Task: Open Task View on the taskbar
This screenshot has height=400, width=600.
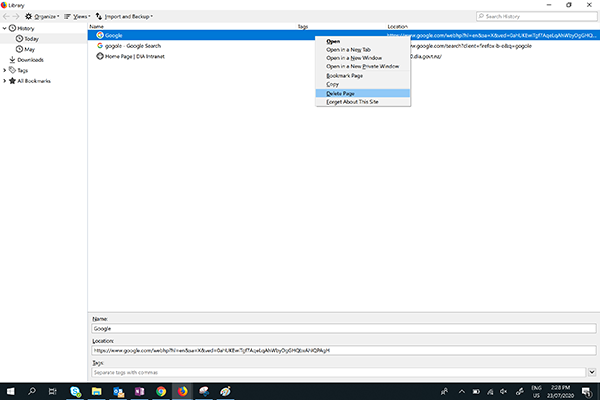Action: click(52, 391)
